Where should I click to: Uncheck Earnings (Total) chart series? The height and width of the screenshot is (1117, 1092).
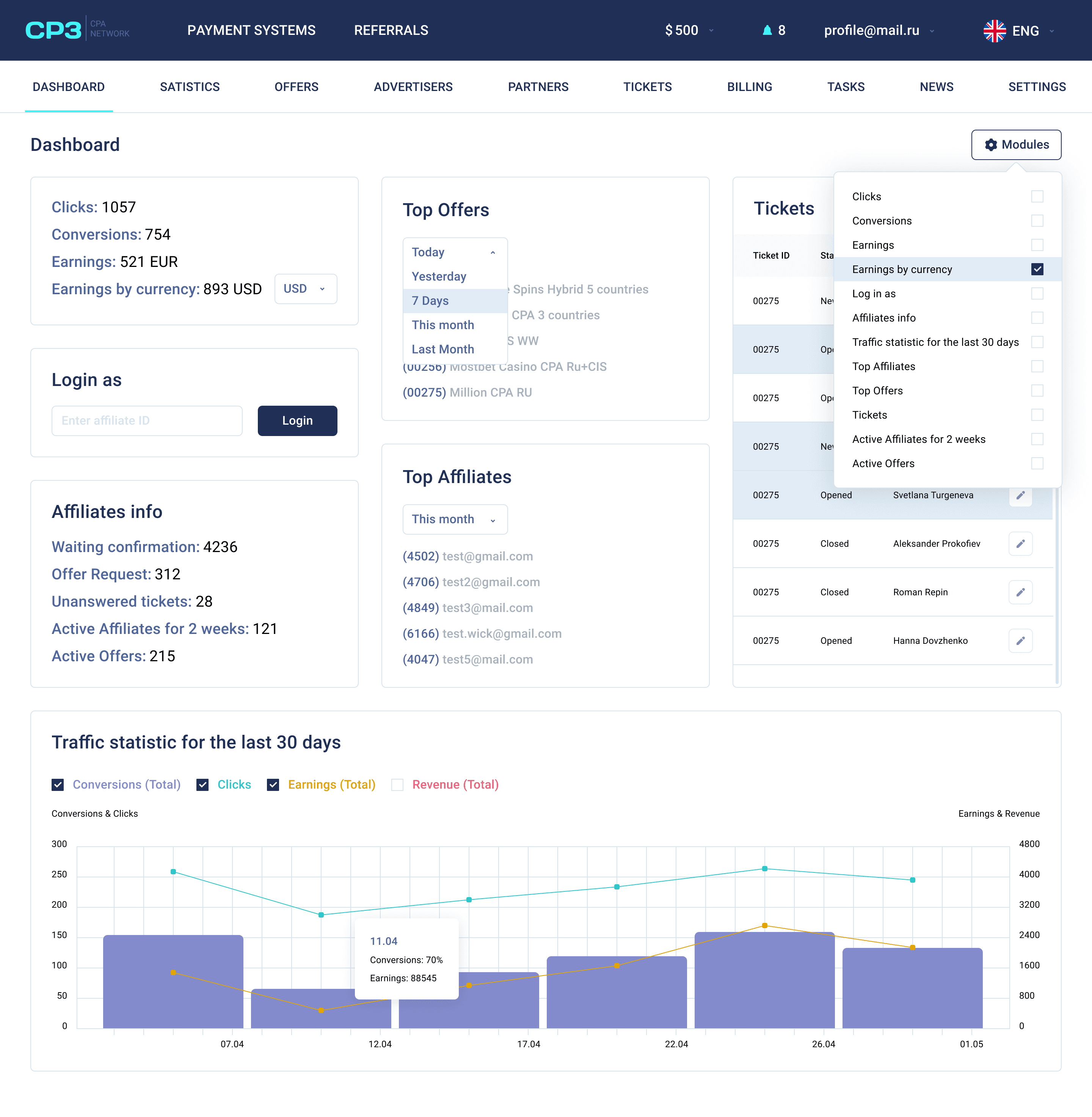pos(273,785)
